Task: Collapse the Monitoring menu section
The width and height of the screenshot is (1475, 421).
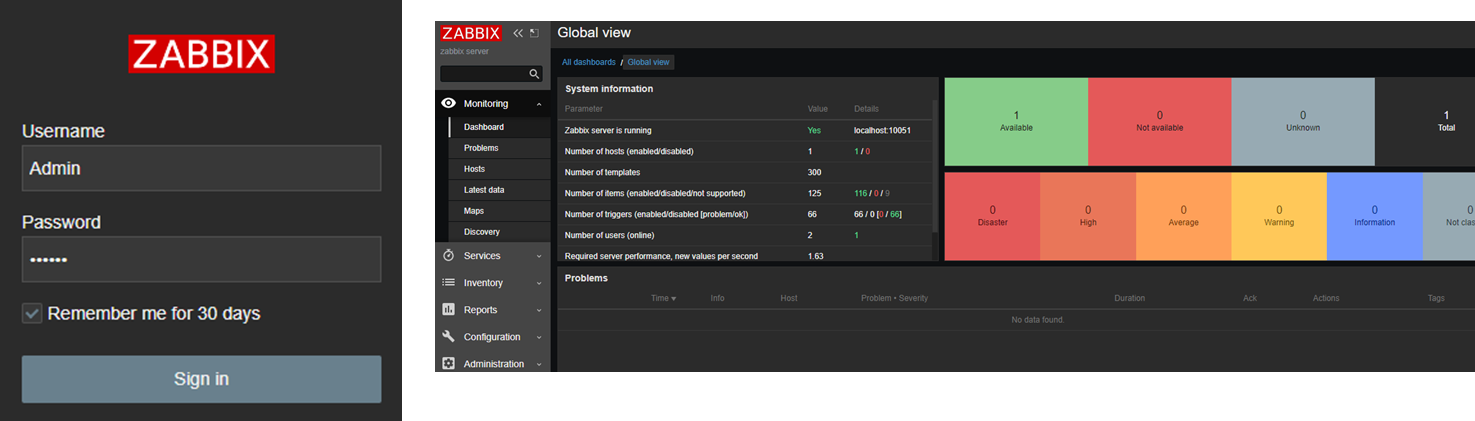Action: [539, 104]
